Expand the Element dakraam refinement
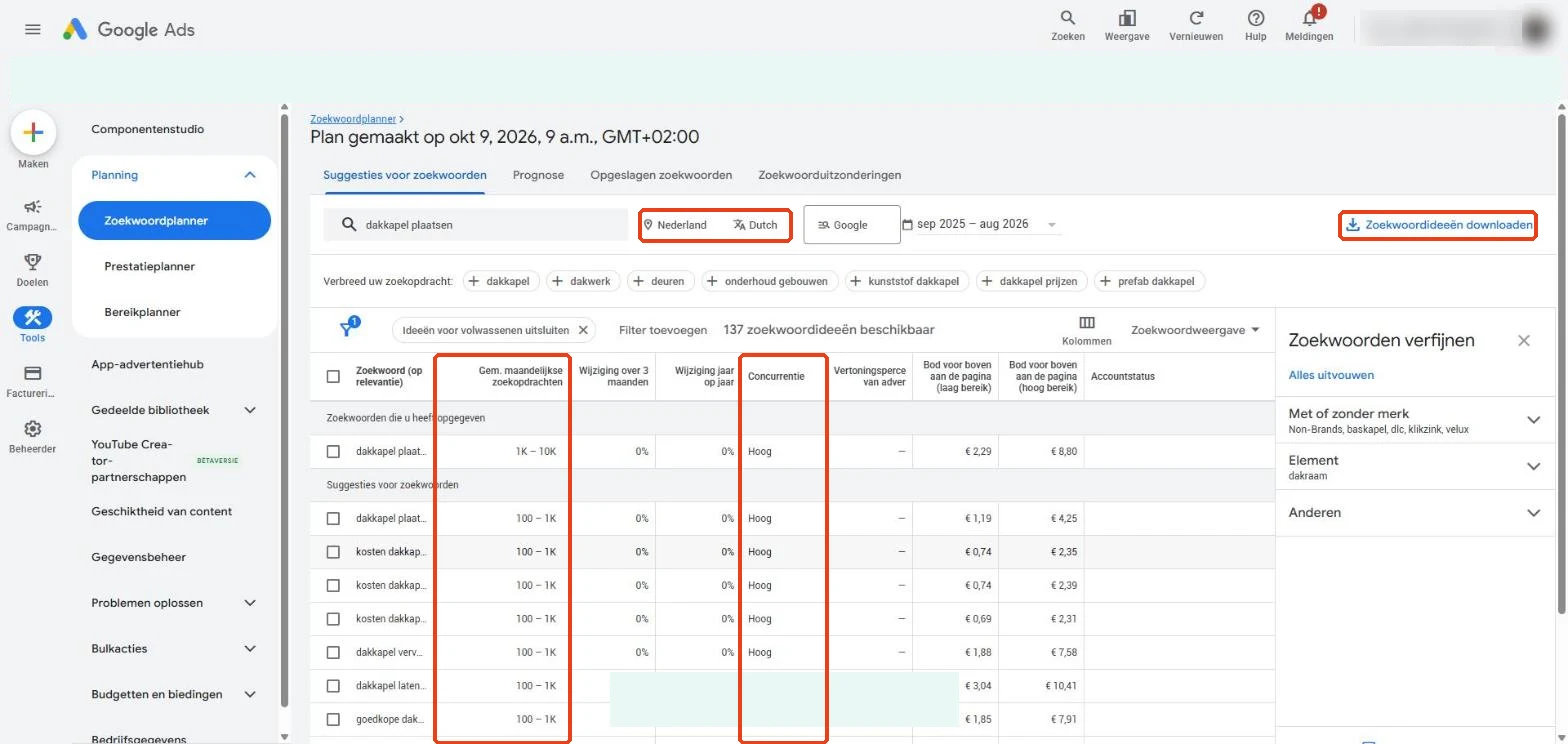 click(1534, 466)
